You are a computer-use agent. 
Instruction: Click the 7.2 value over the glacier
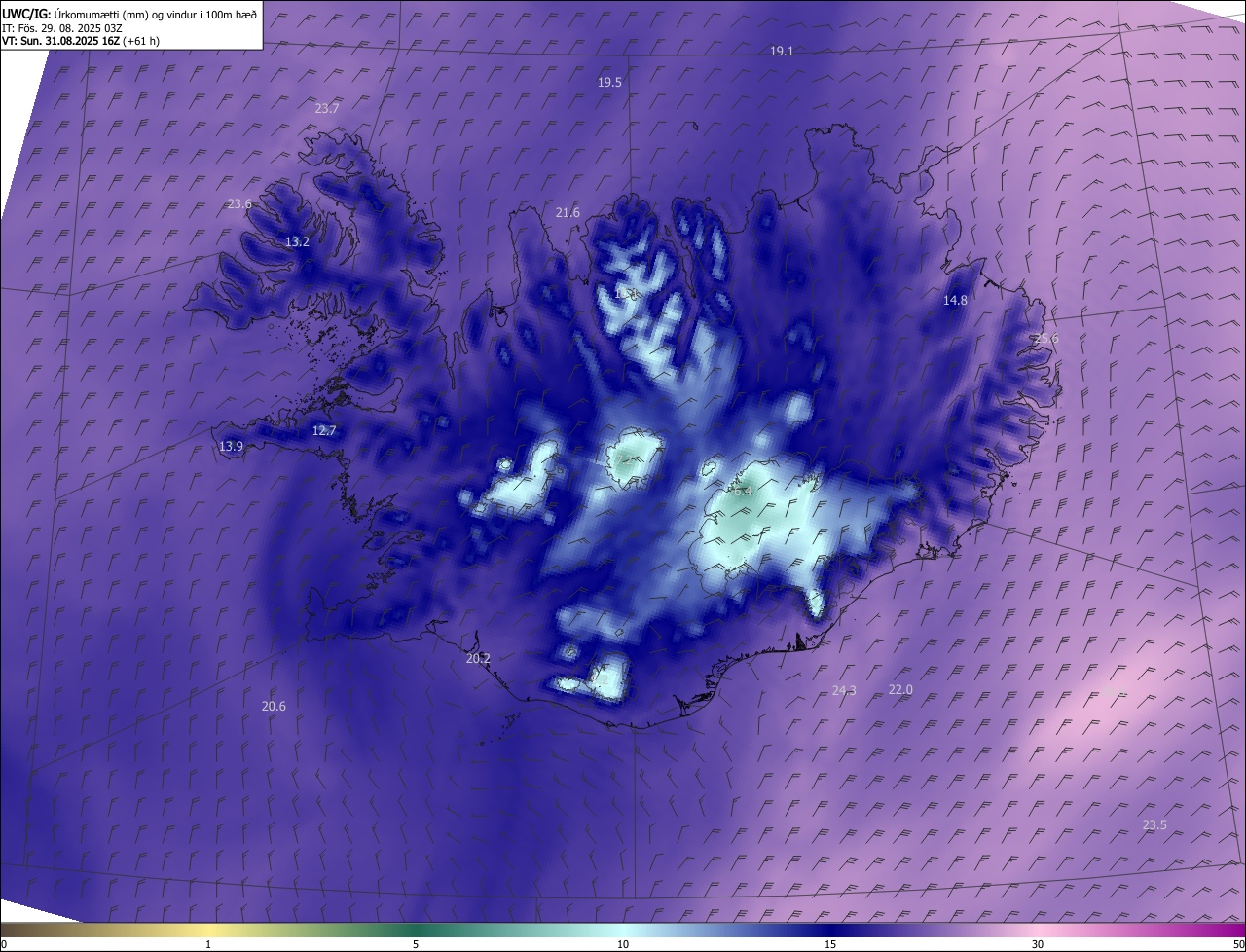[624, 459]
